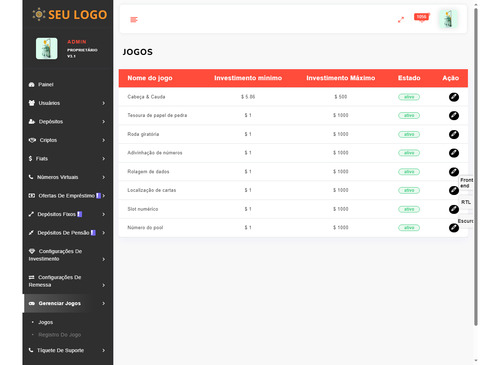Click the Depósitos Fixos sidebar icon
Viewport: 500px width, 365px height.
coord(31,214)
